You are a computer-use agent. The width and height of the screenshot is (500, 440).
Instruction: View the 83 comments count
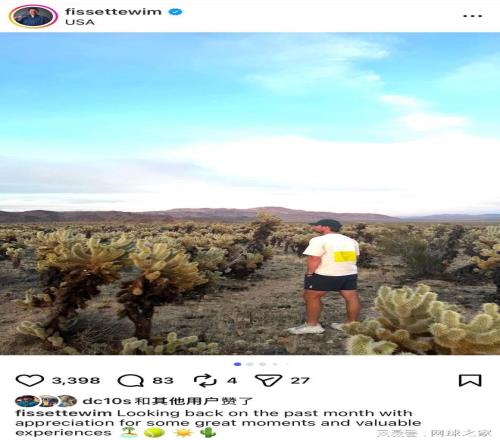click(x=163, y=380)
